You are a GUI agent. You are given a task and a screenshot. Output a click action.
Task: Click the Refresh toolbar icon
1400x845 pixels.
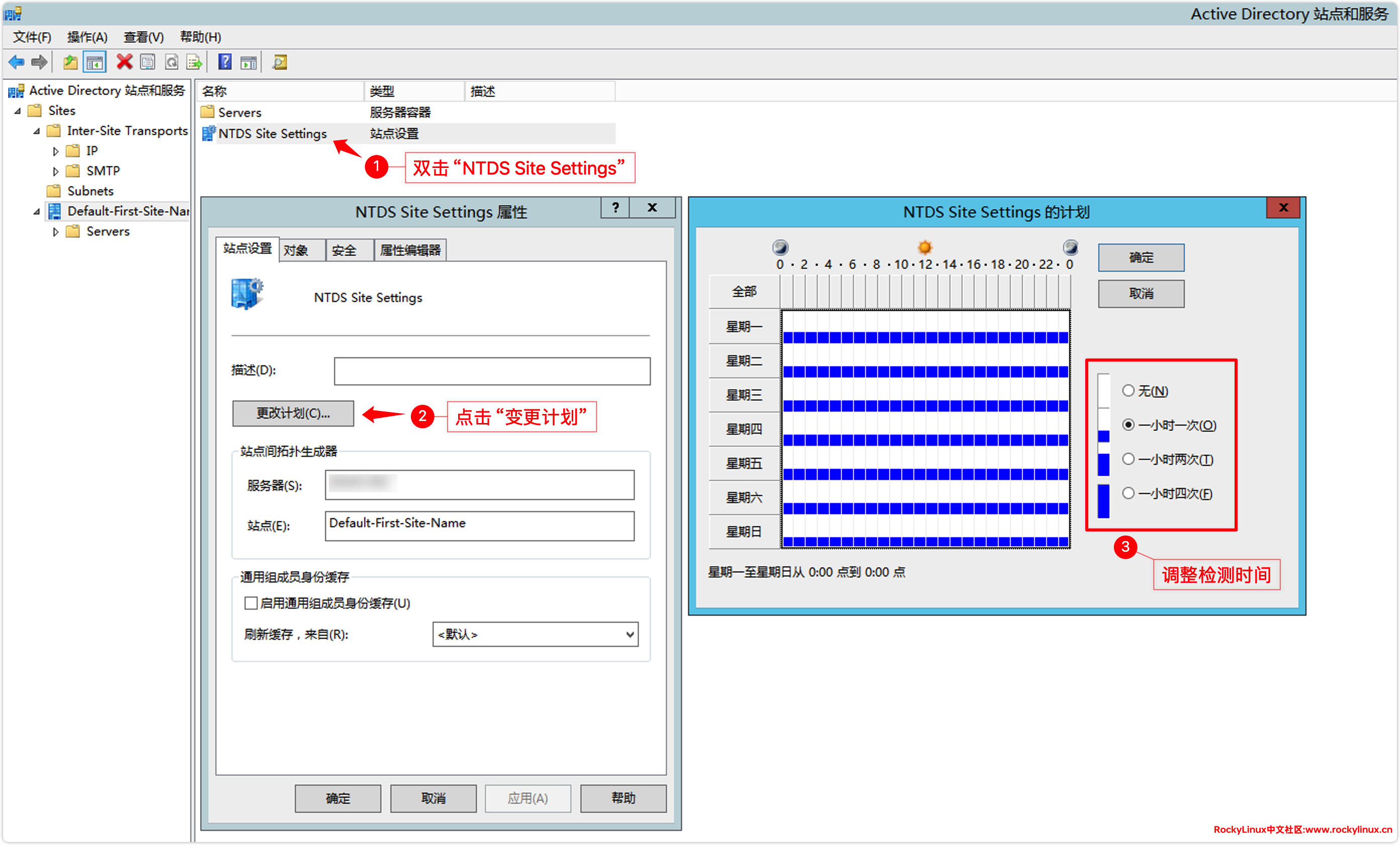(171, 61)
